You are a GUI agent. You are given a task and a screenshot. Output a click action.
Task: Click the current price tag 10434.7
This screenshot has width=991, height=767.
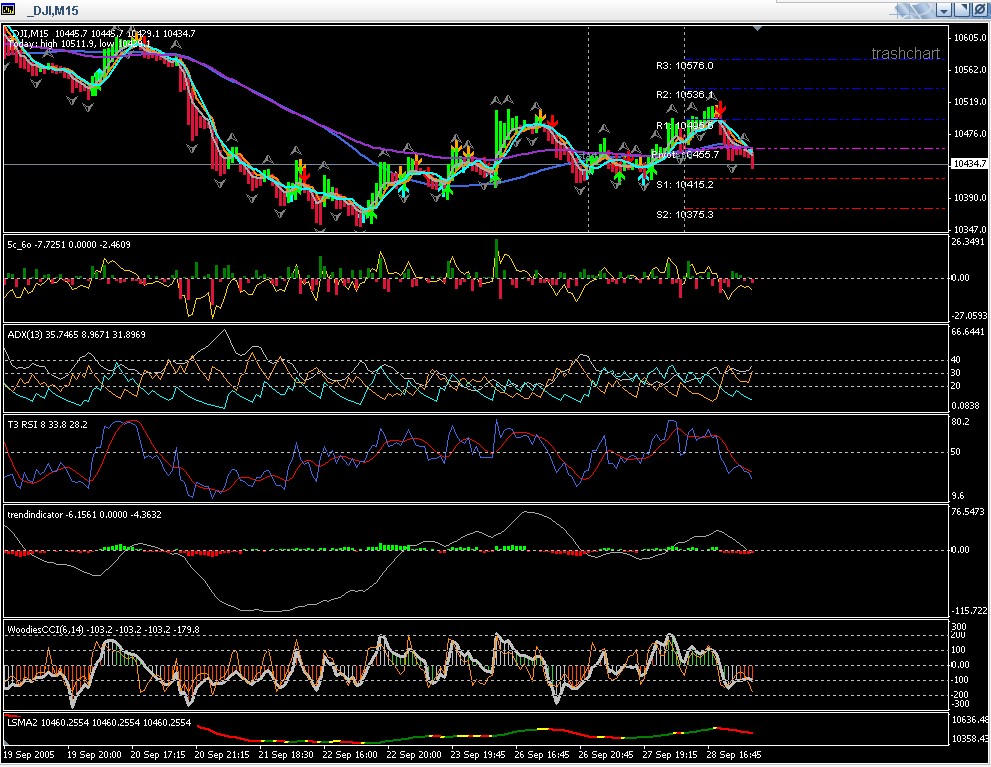[970, 164]
